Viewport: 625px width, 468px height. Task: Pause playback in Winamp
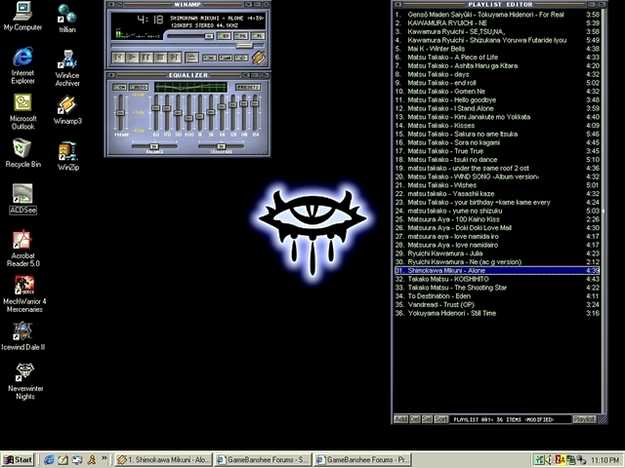click(x=146, y=58)
